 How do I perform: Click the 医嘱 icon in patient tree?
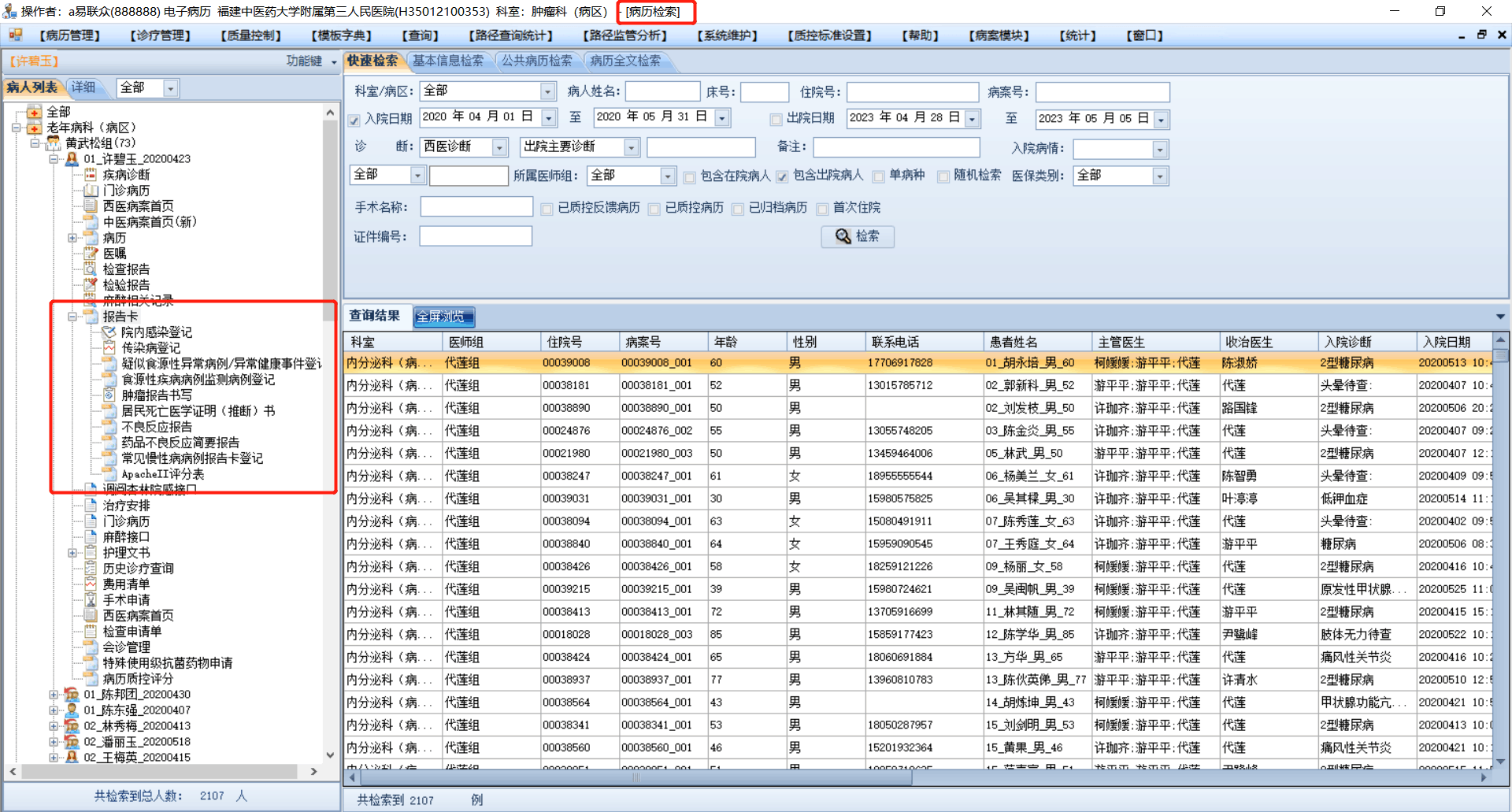pos(91,254)
